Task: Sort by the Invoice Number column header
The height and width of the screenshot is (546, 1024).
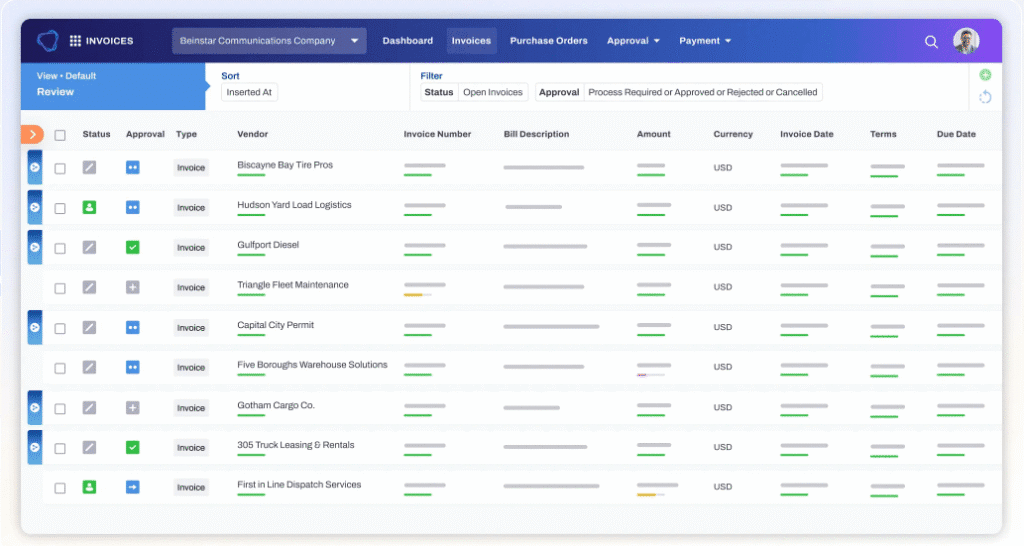Action: point(437,134)
